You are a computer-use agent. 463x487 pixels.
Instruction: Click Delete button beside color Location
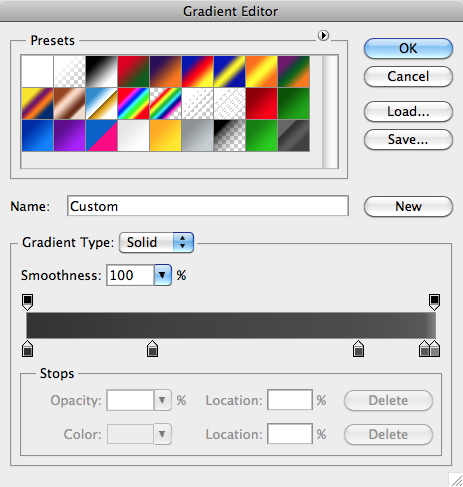pyautogui.click(x=388, y=434)
